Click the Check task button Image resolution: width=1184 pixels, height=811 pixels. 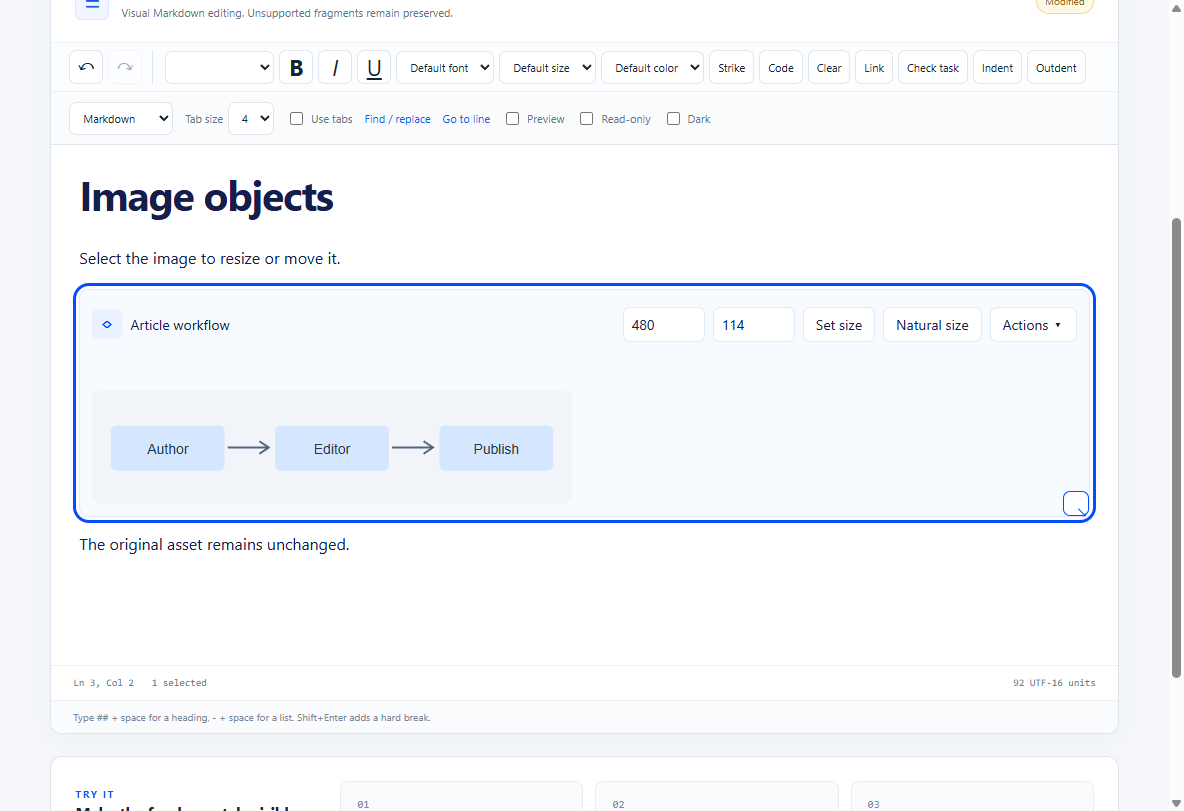pyautogui.click(x=933, y=67)
